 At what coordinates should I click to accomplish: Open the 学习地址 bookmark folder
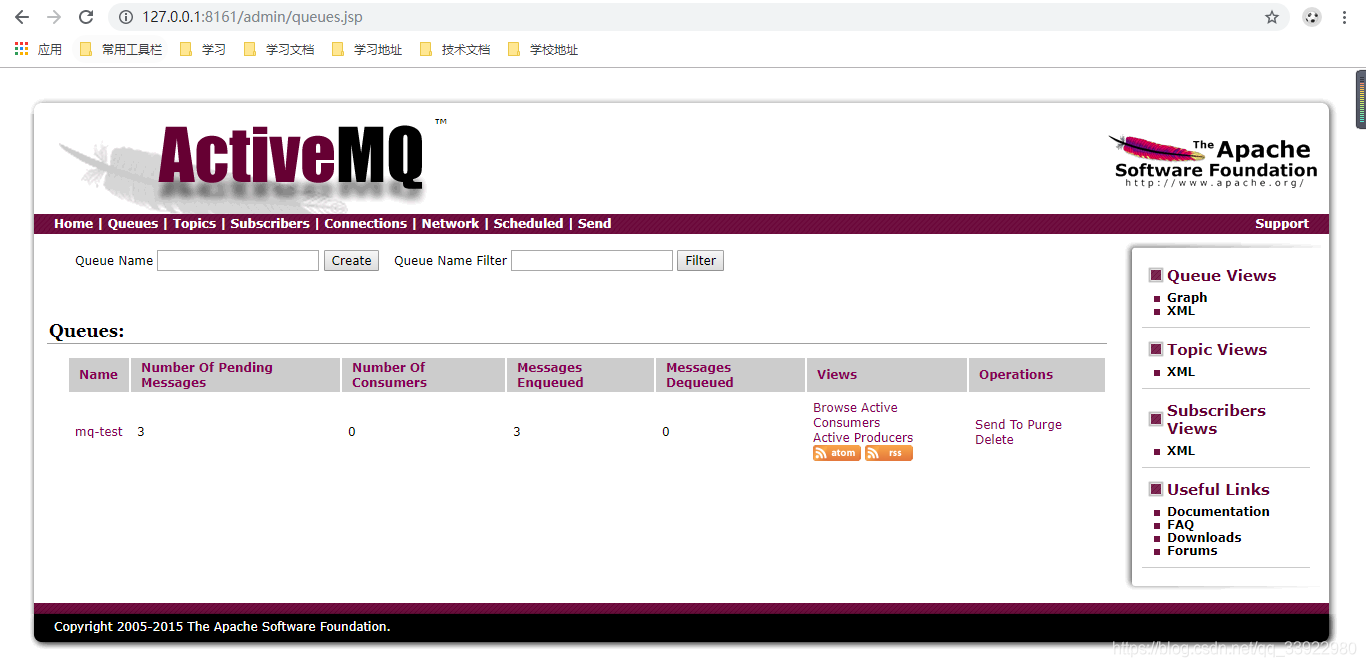[x=366, y=49]
